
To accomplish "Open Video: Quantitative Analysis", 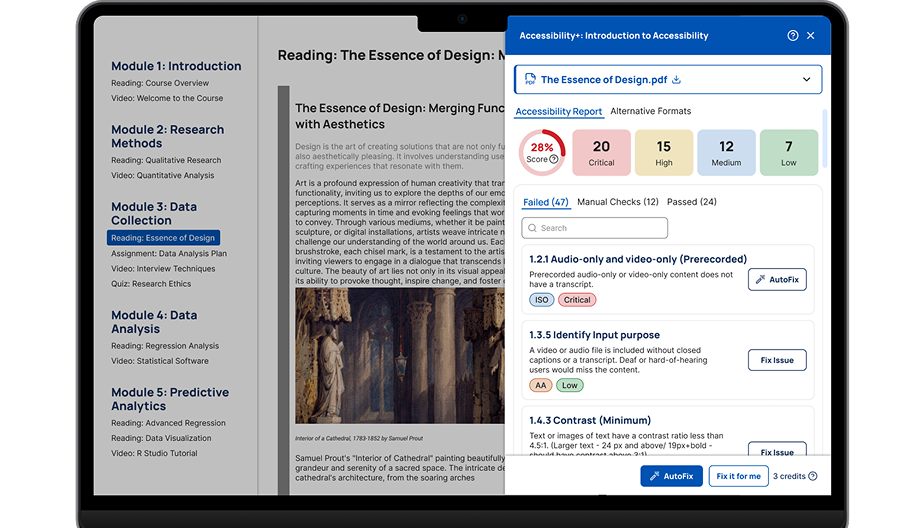I will (x=163, y=176).
